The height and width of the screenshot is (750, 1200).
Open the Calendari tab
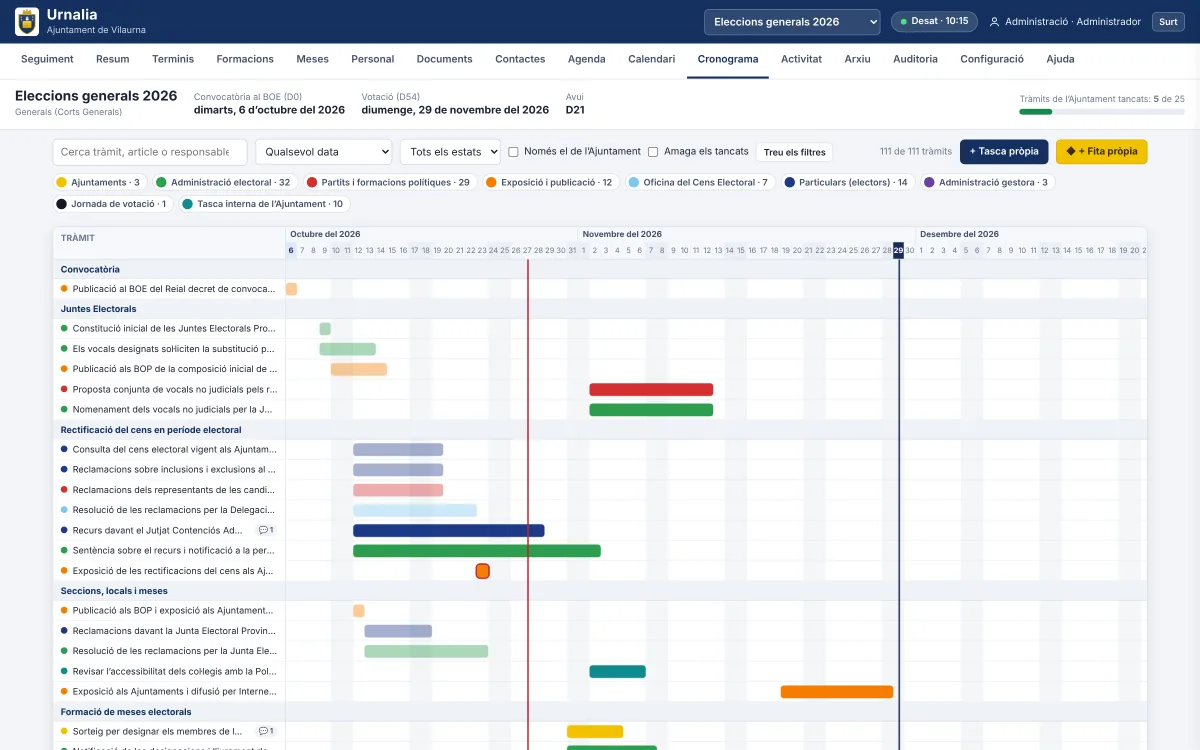651,59
